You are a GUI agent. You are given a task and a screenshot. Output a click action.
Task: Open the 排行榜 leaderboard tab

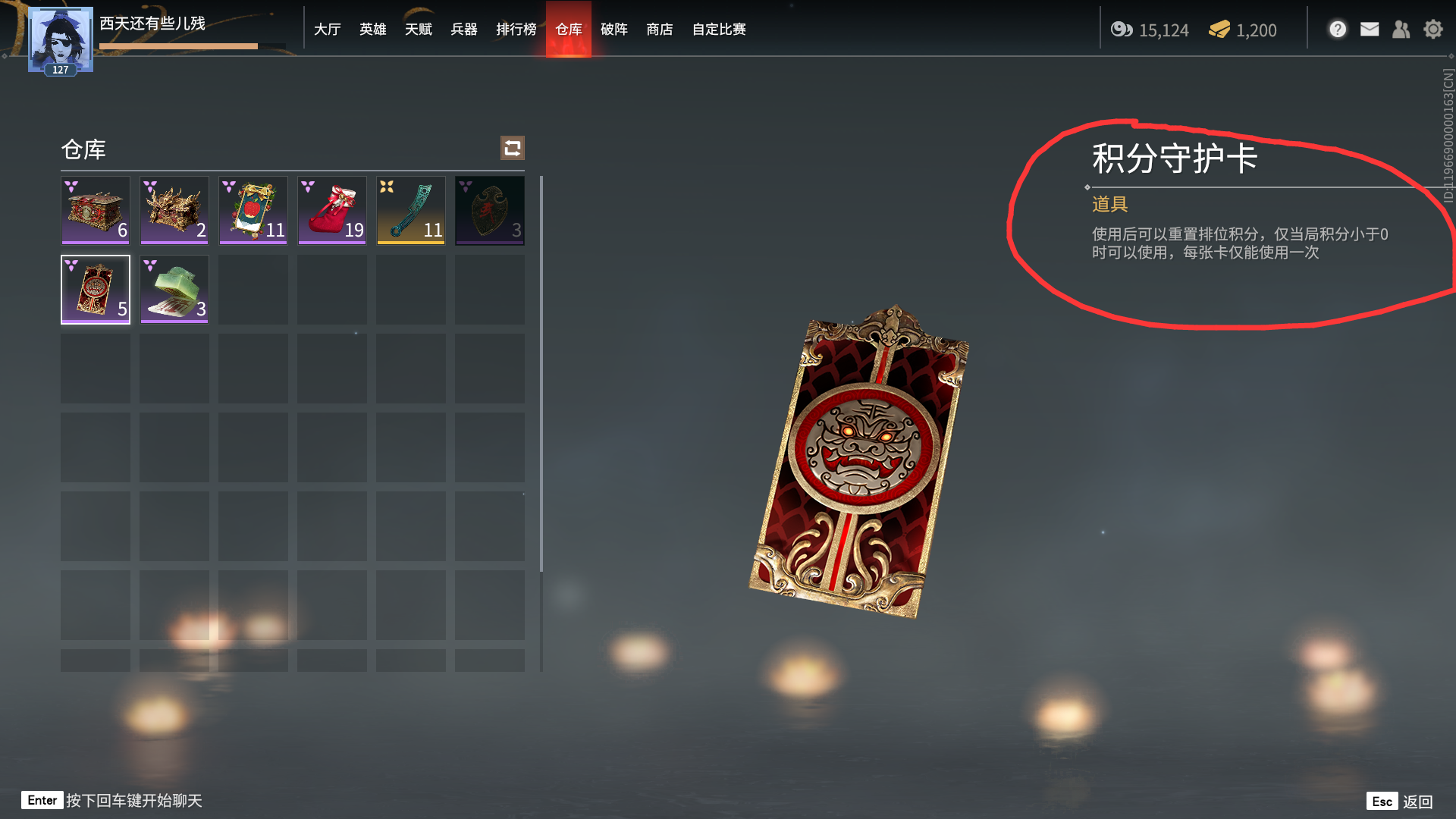click(516, 29)
